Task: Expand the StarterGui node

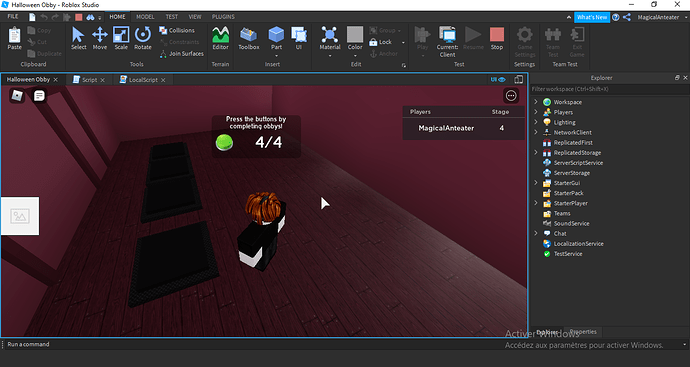Action: 536,183
